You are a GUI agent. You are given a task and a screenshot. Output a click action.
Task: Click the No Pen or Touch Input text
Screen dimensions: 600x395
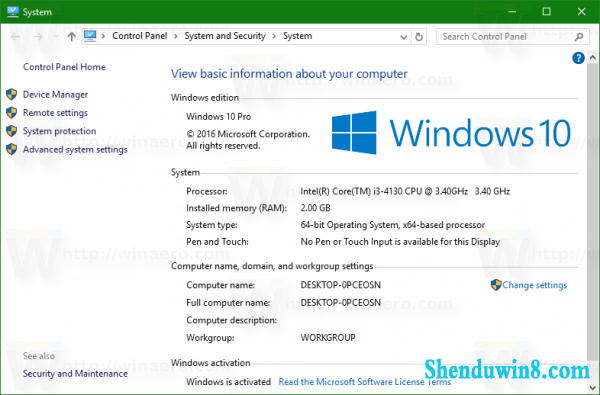click(x=400, y=242)
